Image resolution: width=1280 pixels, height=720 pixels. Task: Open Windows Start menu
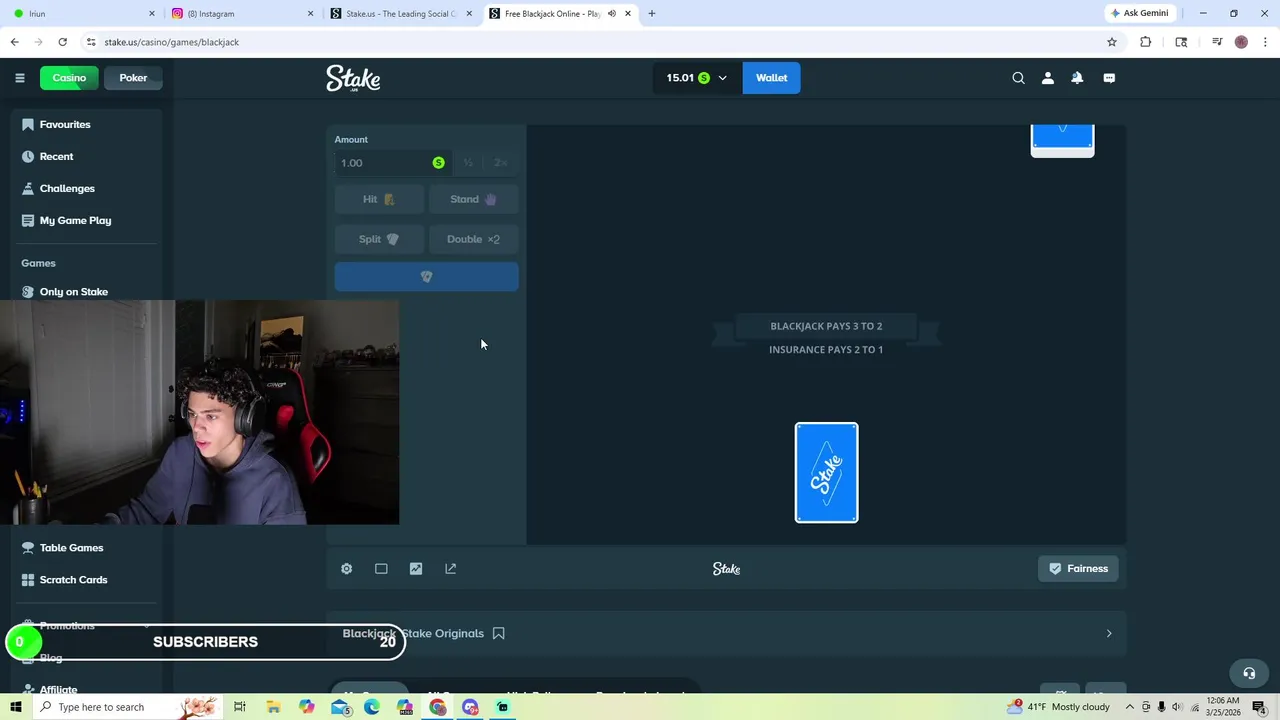point(15,707)
